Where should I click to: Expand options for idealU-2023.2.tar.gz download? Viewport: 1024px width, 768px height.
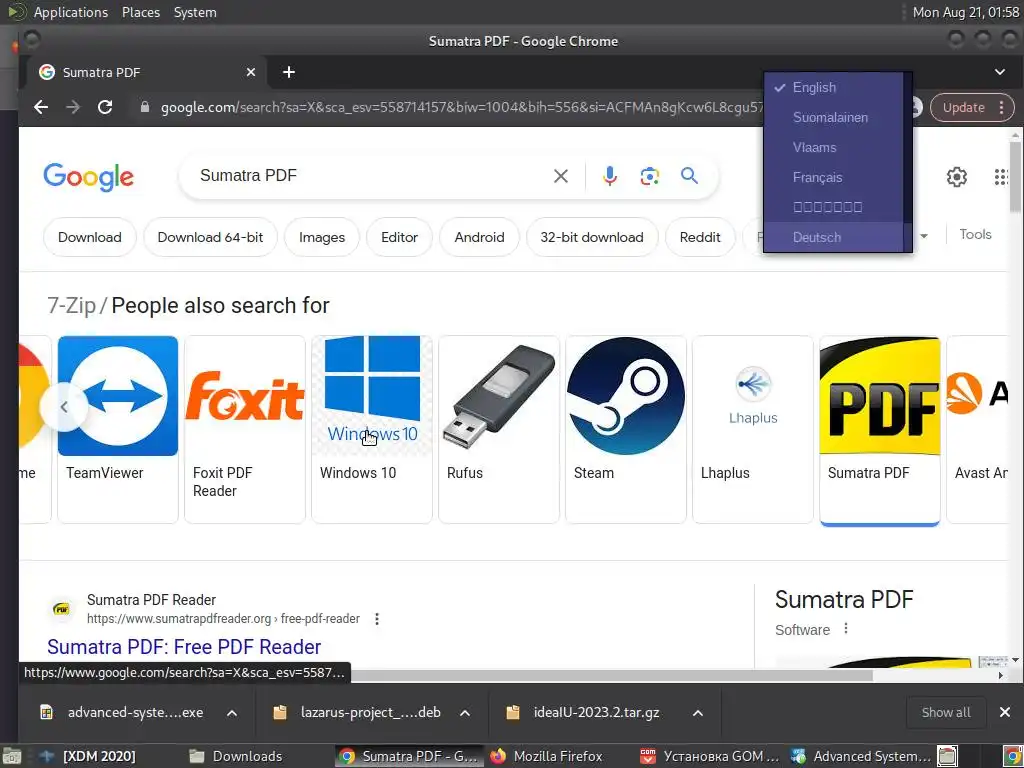click(x=697, y=712)
